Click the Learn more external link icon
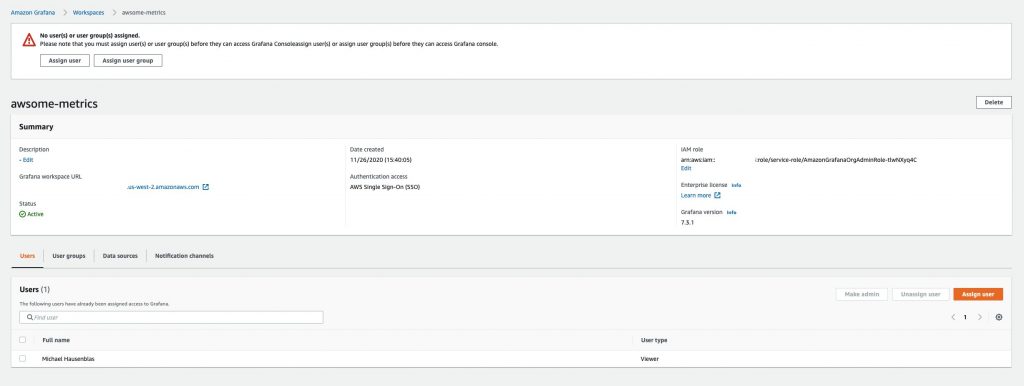This screenshot has width=1024, height=386. point(717,195)
